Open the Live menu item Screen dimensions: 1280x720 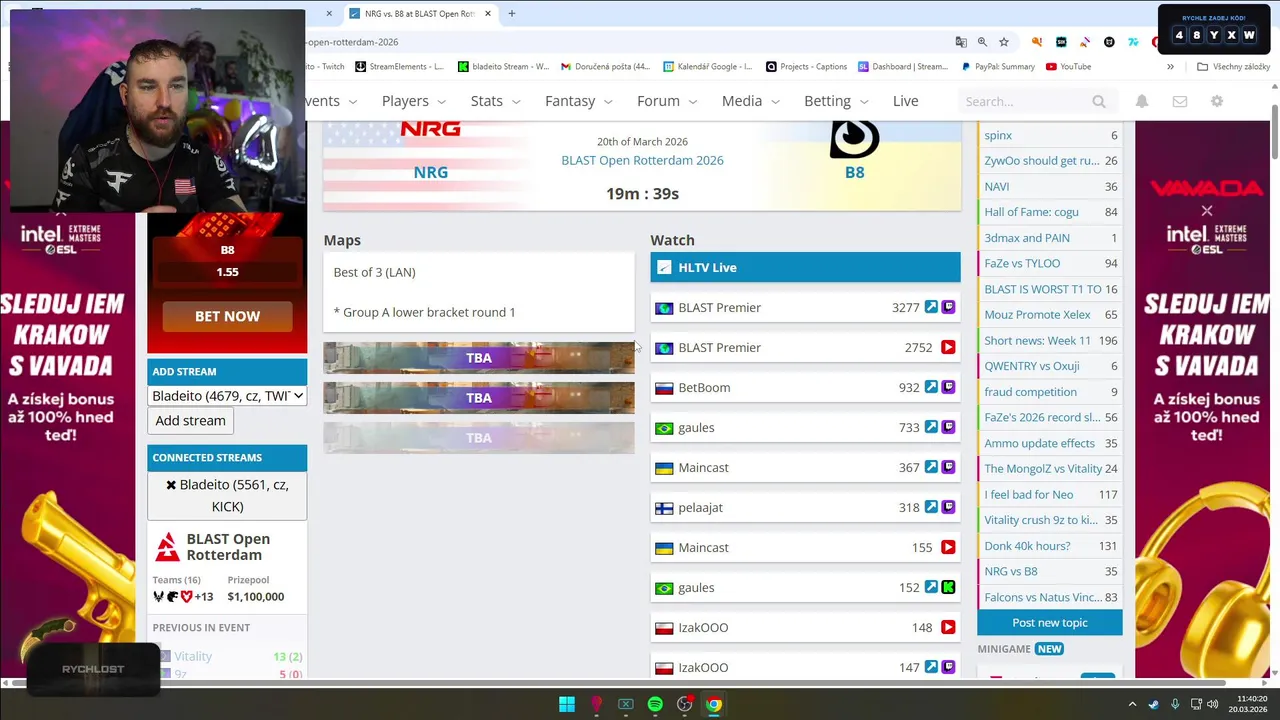905,101
